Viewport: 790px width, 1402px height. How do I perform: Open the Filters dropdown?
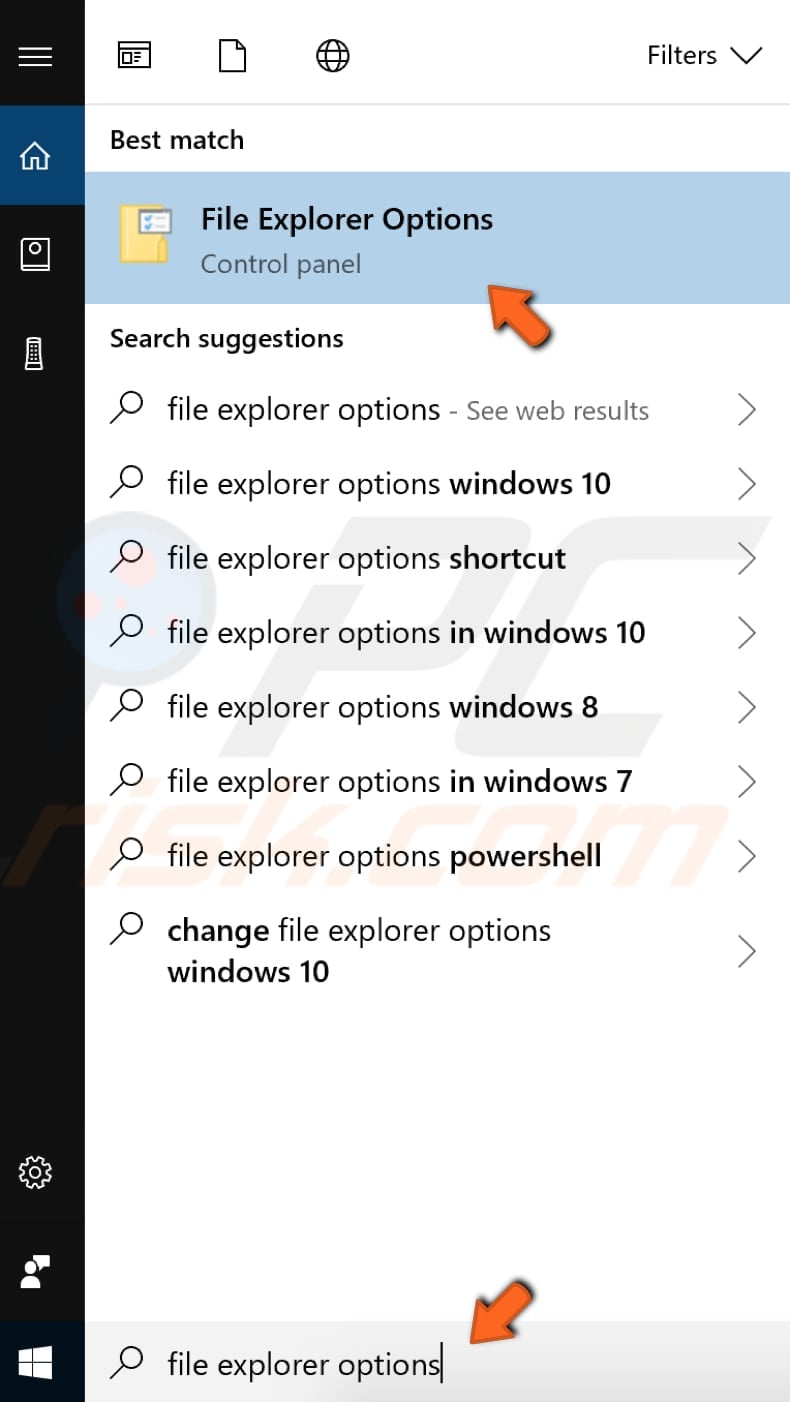coord(705,55)
